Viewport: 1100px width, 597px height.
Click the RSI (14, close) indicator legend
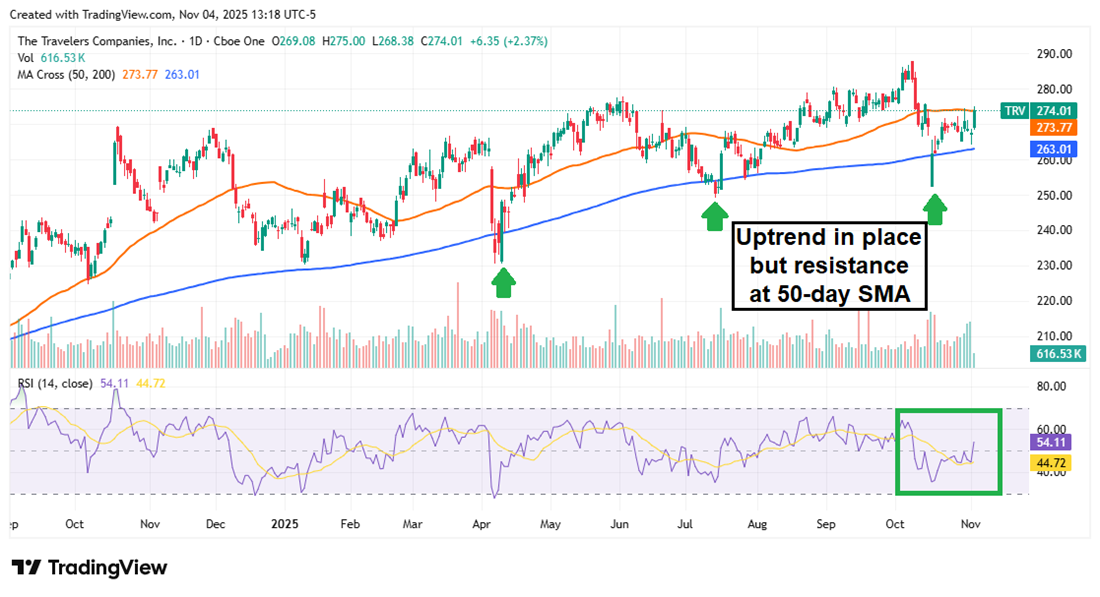55,384
